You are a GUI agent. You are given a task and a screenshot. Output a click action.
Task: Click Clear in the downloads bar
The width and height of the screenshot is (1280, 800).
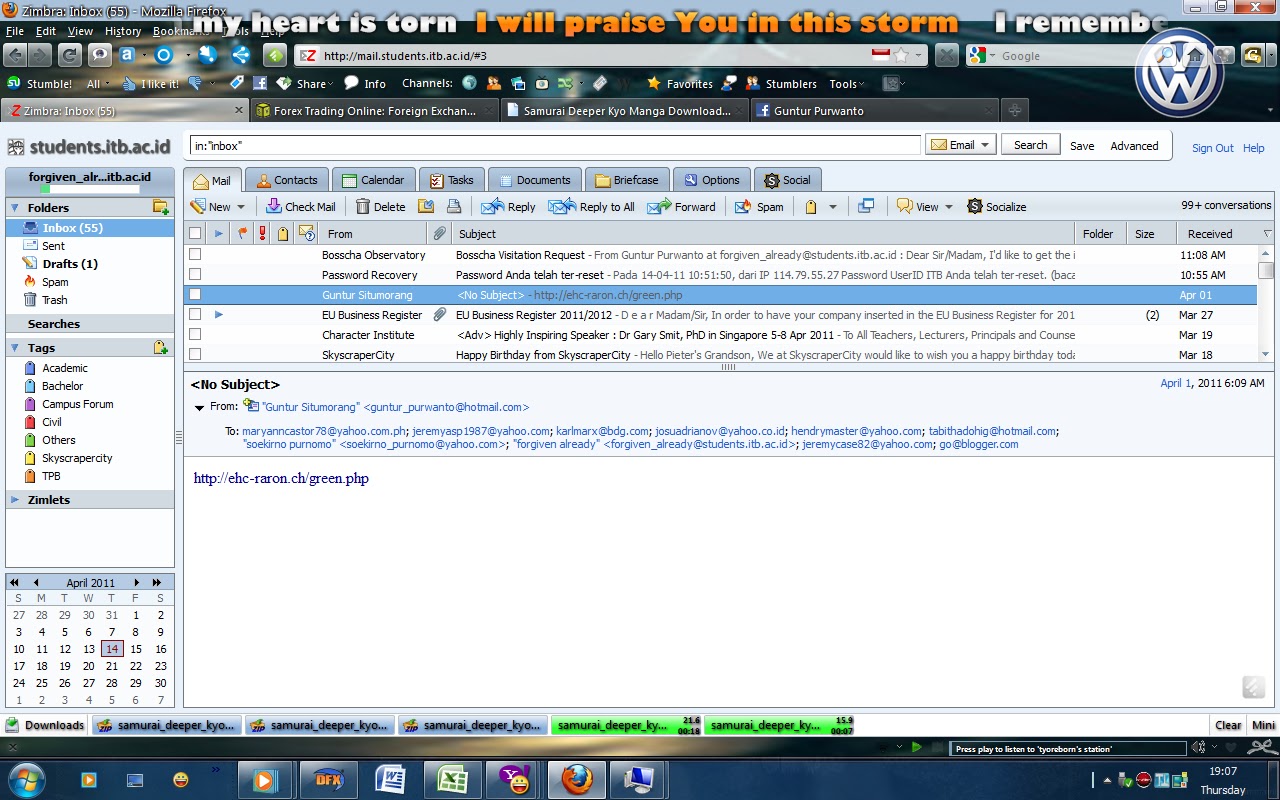coord(1228,725)
